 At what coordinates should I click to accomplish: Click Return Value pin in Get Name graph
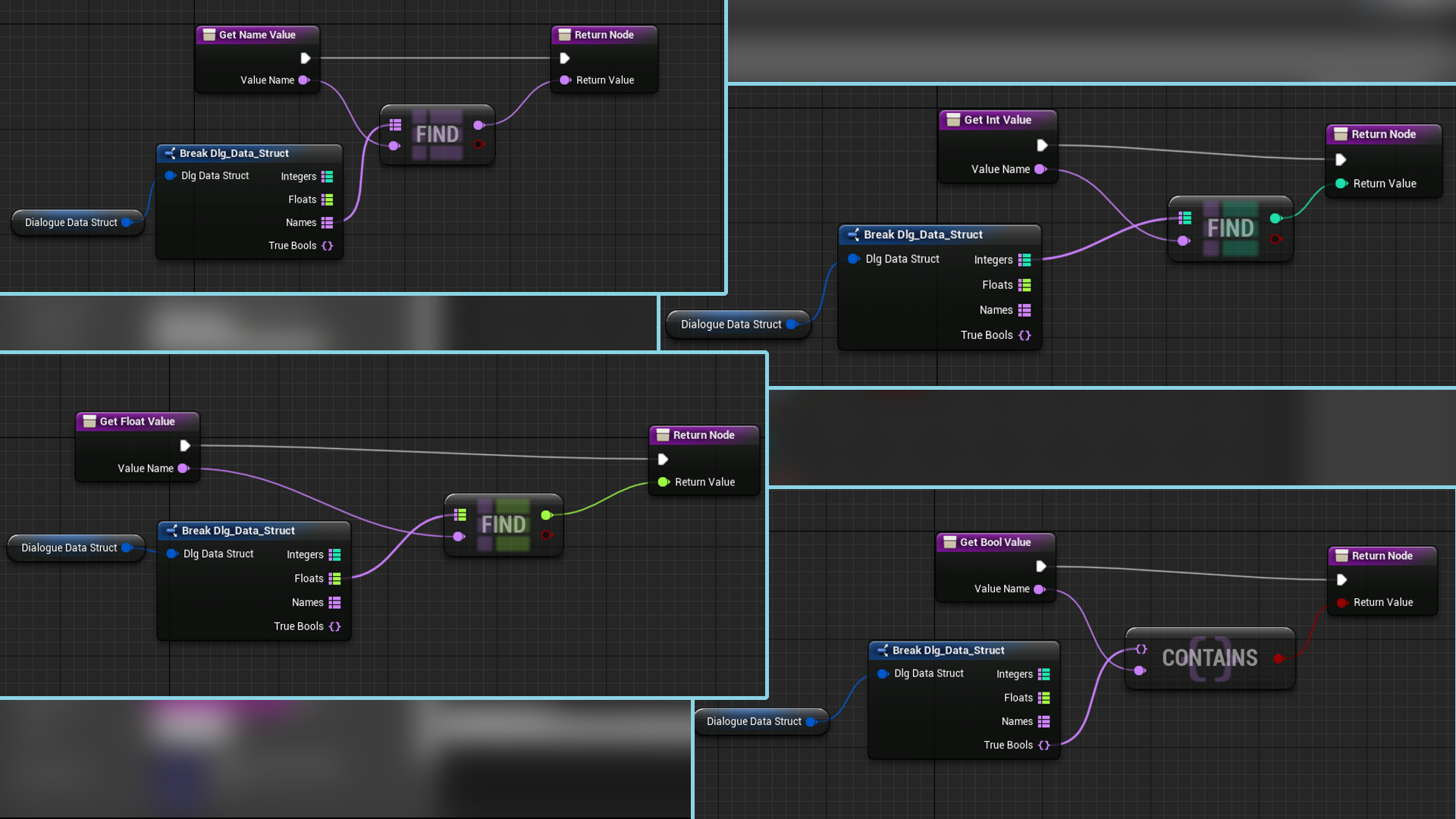565,80
